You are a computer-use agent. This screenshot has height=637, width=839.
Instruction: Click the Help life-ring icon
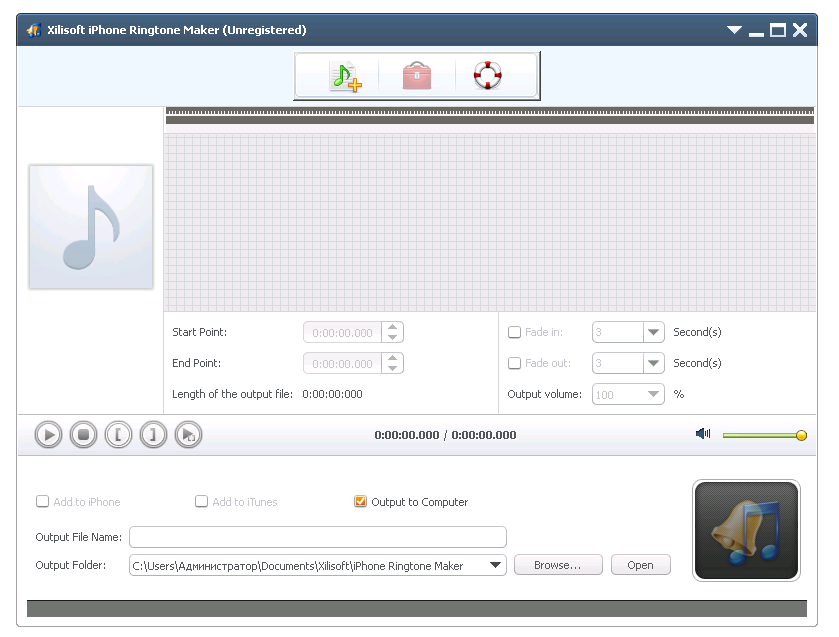(x=489, y=74)
